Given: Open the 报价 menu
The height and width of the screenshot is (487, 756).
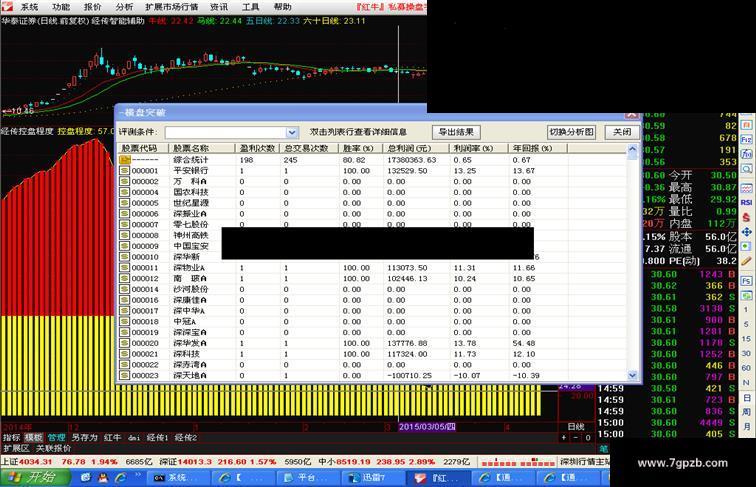Looking at the screenshot, I should (x=93, y=7).
